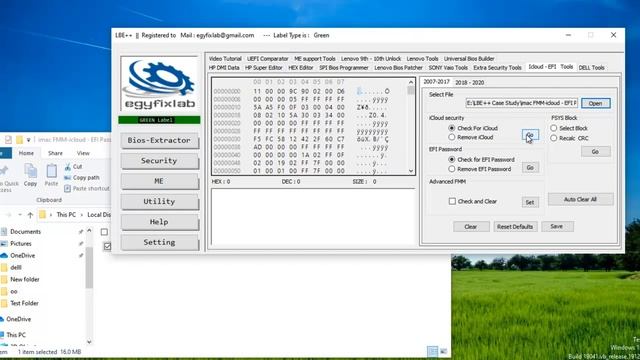Switch to details view in Explorer status bar
Screen dimensions: 640x360
point(432,351)
